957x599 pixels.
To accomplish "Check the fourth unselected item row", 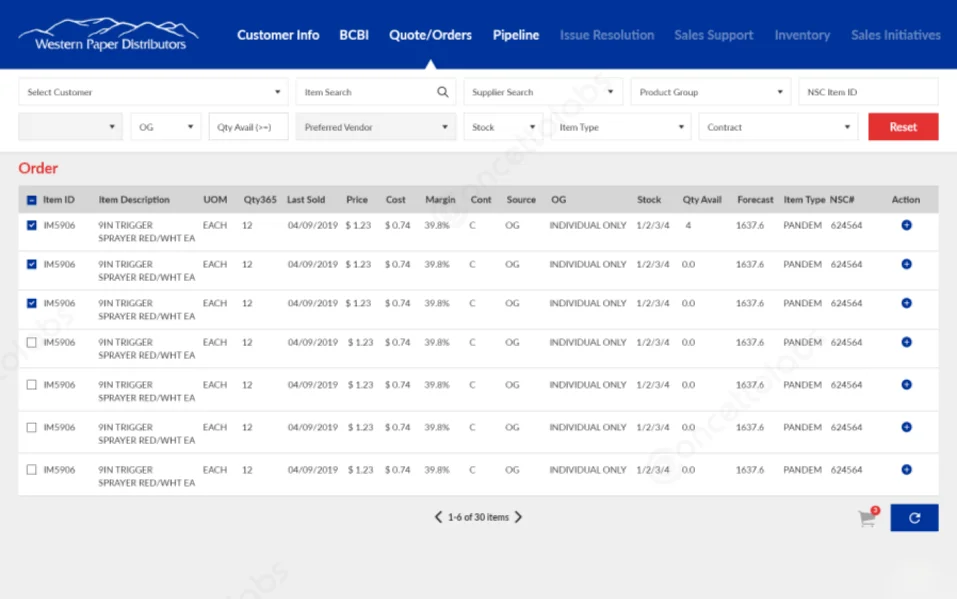I will tap(30, 342).
